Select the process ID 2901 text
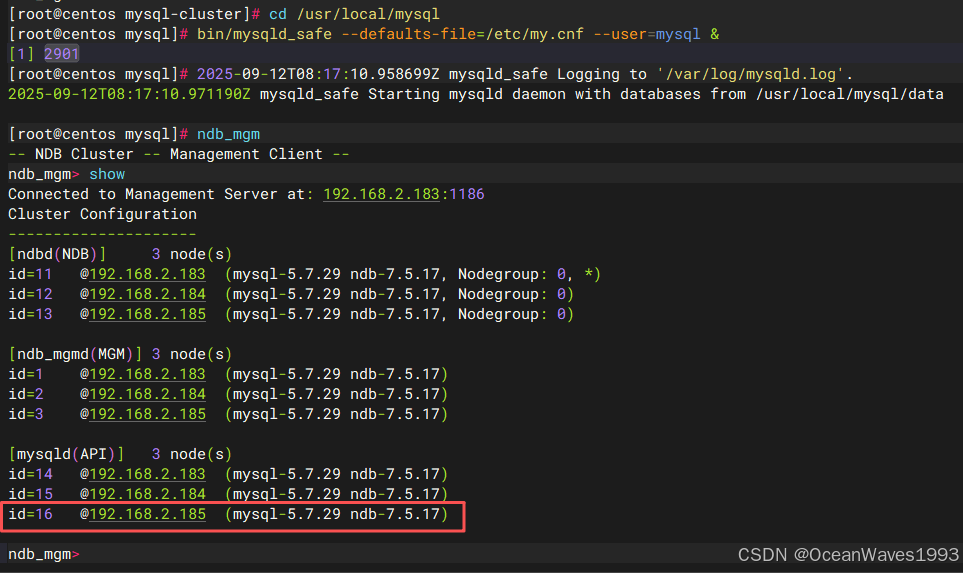963x573 pixels. (x=61, y=54)
